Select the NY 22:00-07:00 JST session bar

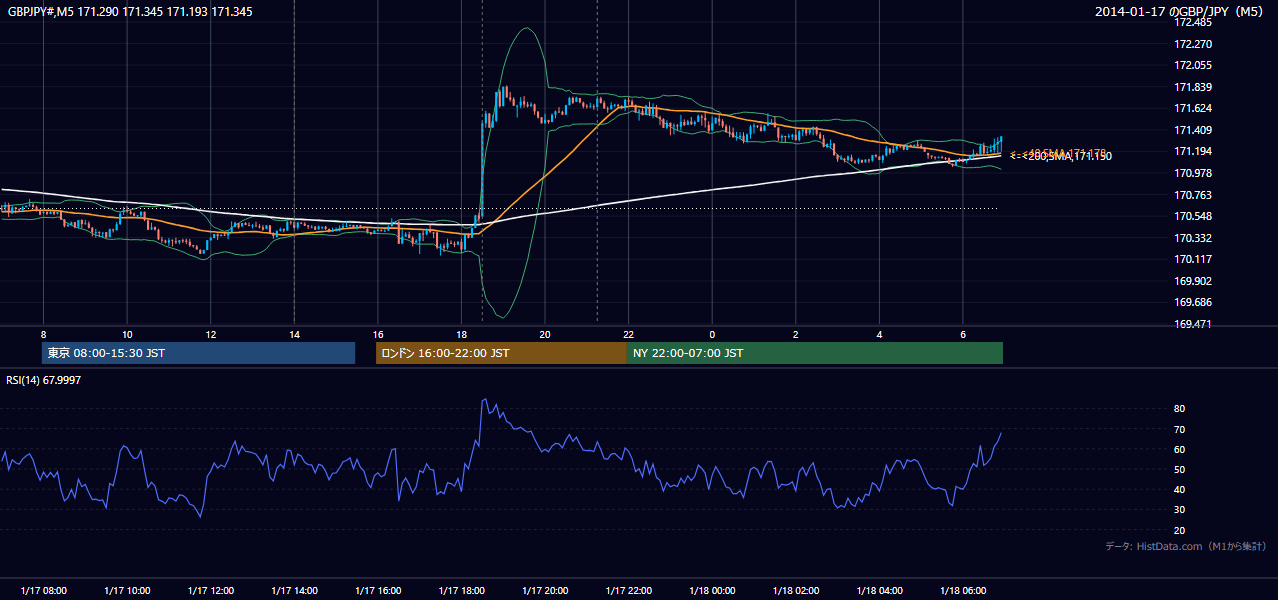tap(815, 353)
